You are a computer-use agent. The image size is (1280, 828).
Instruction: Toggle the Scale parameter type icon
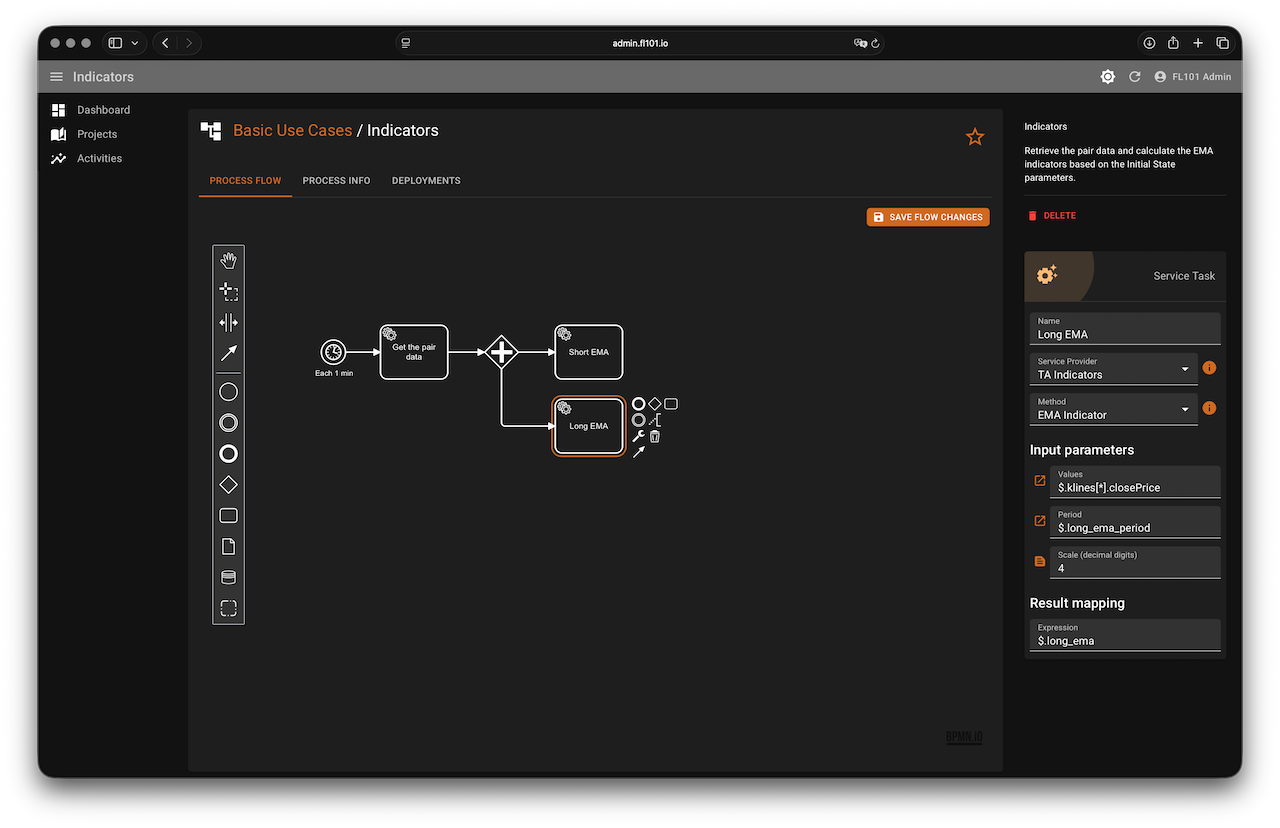coord(1040,562)
